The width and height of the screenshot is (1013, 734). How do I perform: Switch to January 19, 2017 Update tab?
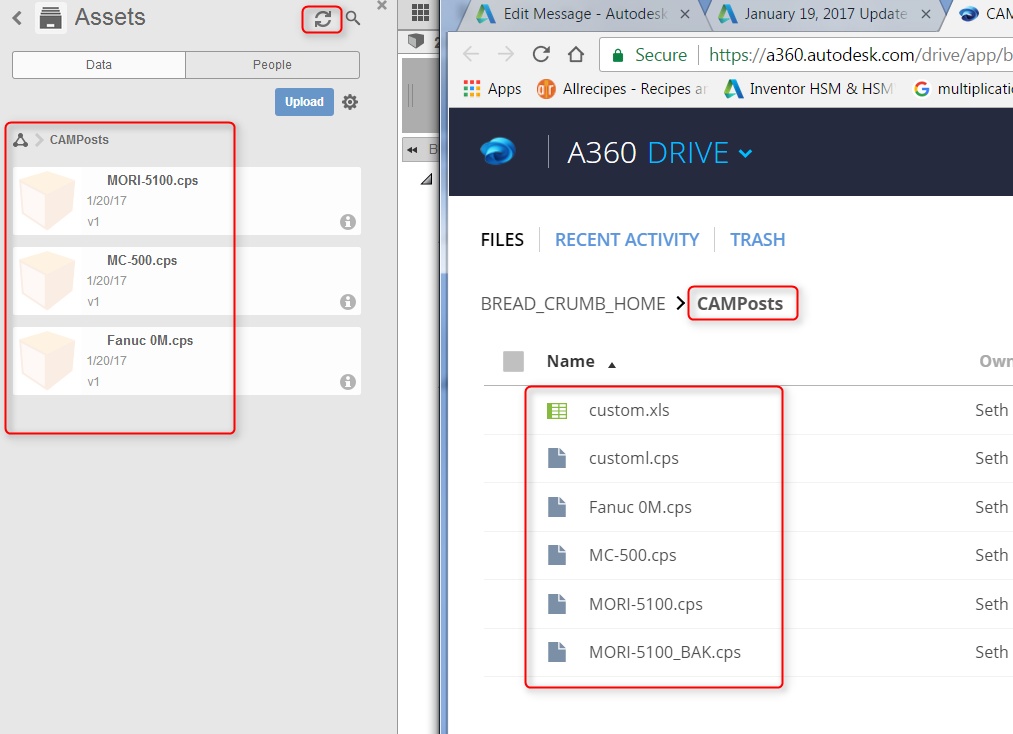[825, 14]
